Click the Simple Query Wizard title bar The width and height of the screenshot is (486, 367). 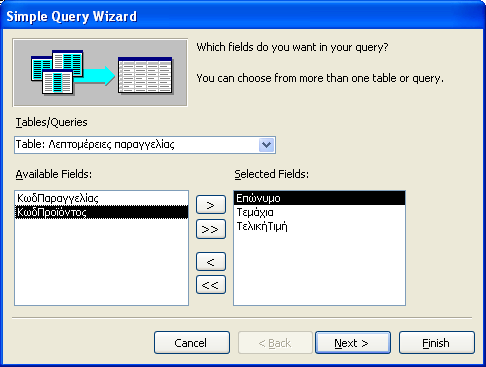[243, 16]
